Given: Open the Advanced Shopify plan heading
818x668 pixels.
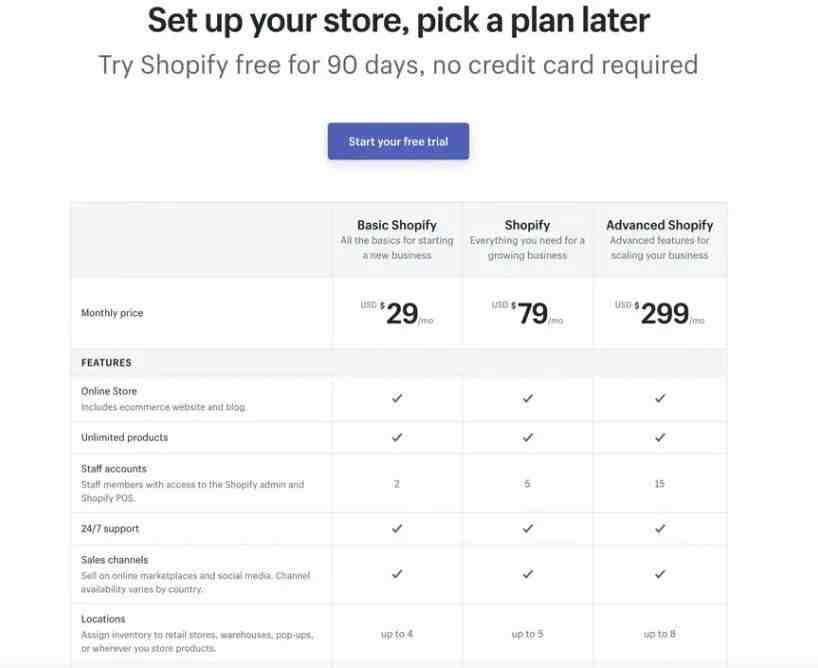Looking at the screenshot, I should coord(659,225).
